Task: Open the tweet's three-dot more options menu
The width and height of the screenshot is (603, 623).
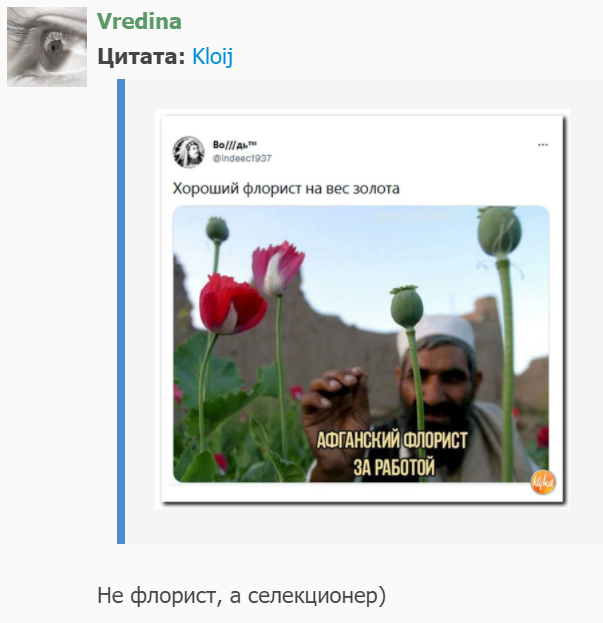Action: pyautogui.click(x=543, y=145)
